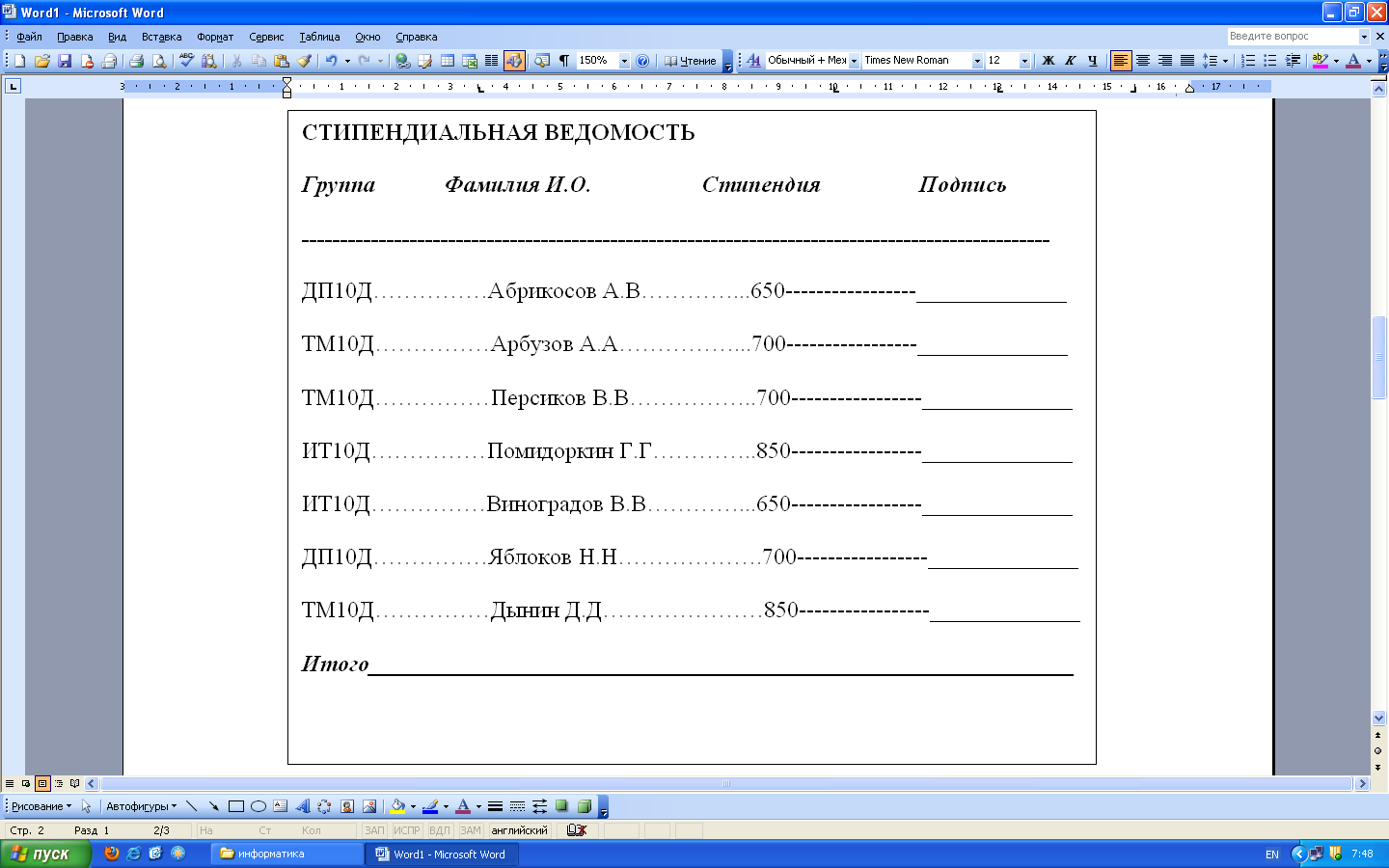Select the Line drawing tool

click(x=192, y=806)
